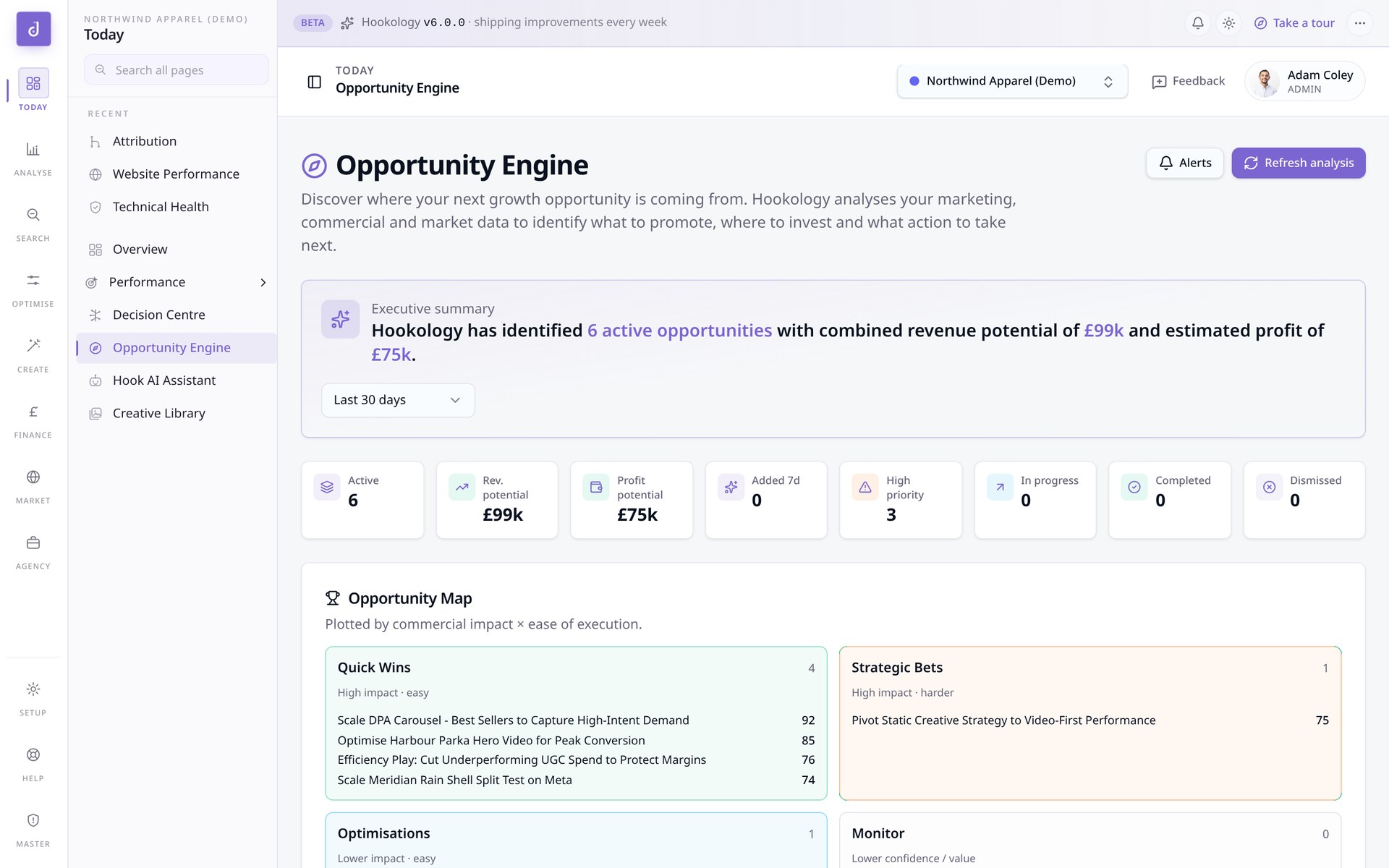1389x868 pixels.
Task: Select Opportunity Engine in sidebar
Action: (x=177, y=348)
